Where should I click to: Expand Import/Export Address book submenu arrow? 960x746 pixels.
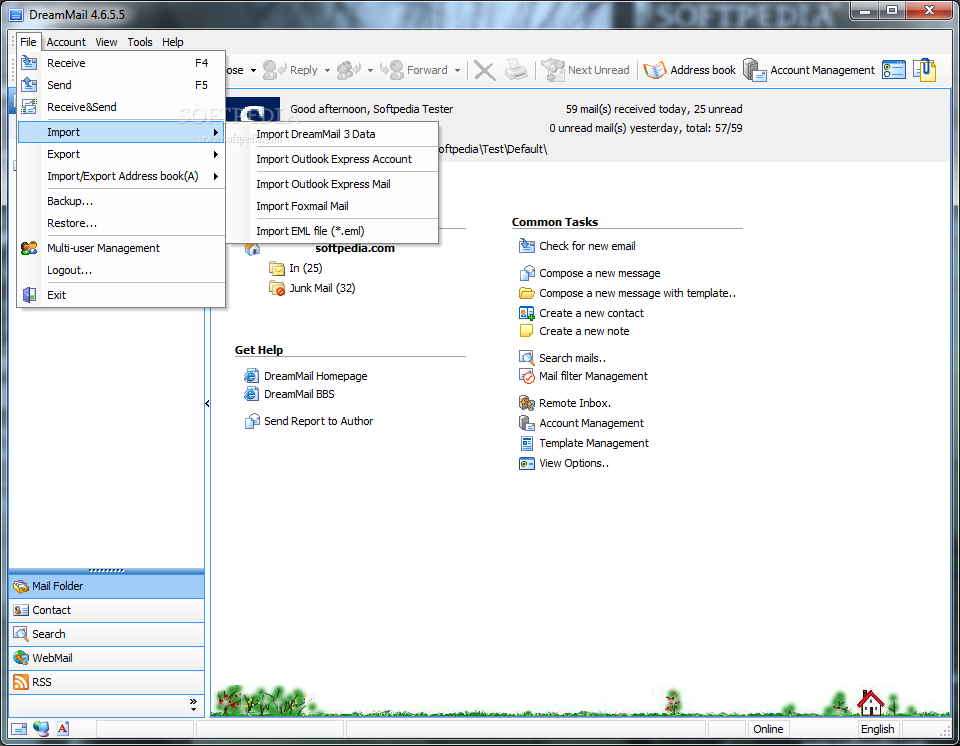[216, 176]
